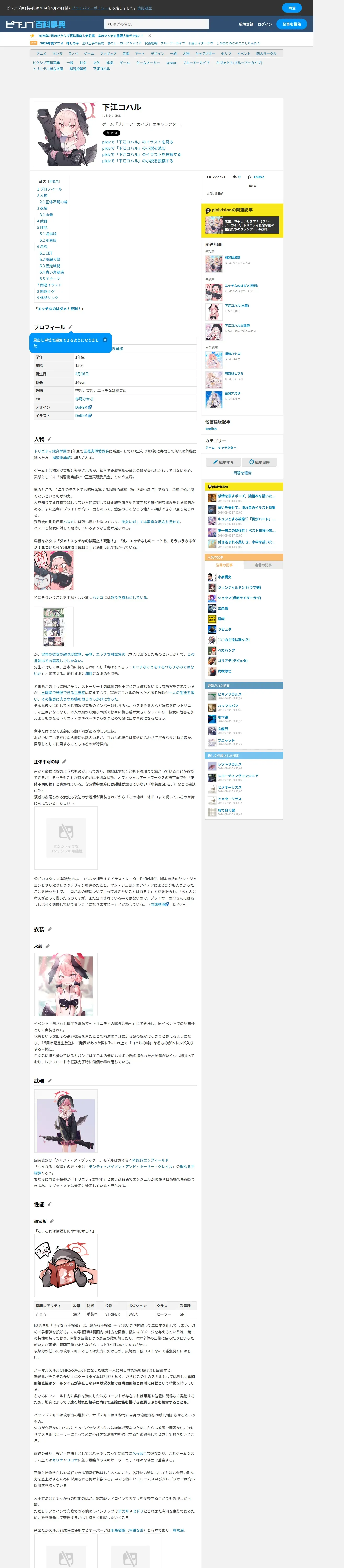Click the megaphone icon in the announcement bar
This screenshot has height=1568, width=344.
[32, 36]
